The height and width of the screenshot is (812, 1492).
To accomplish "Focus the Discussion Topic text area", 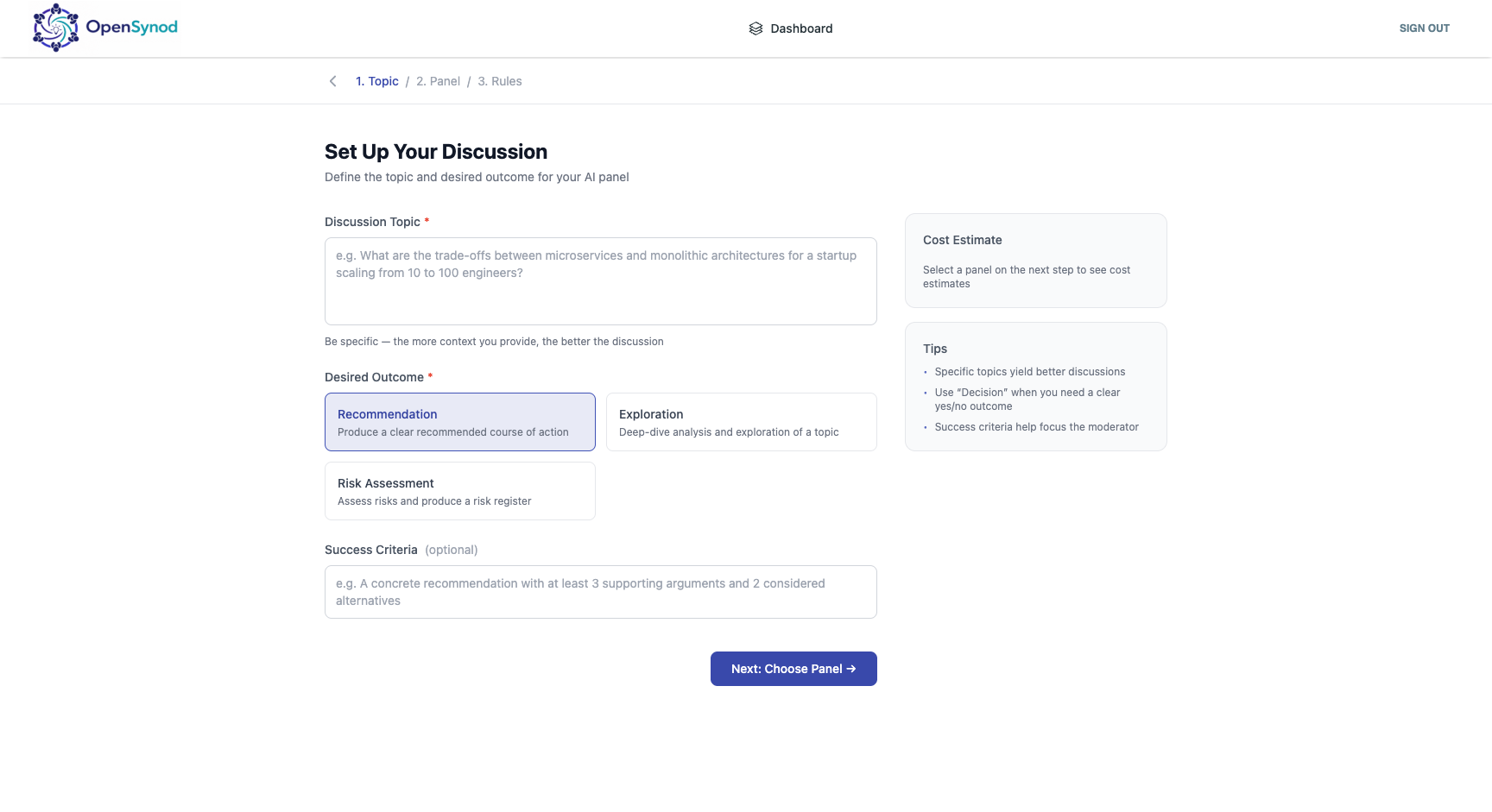I will point(601,281).
